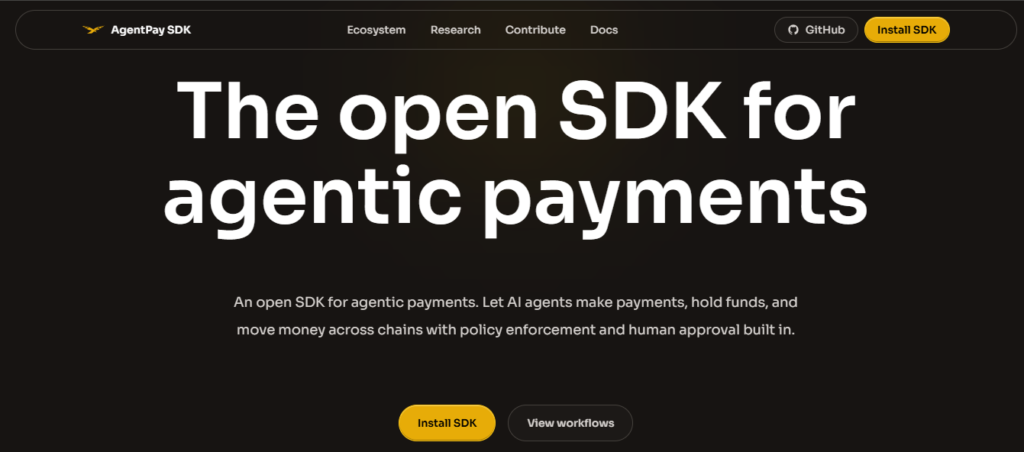1024x452 pixels.
Task: Click the View workflows outlined button
Action: point(570,423)
